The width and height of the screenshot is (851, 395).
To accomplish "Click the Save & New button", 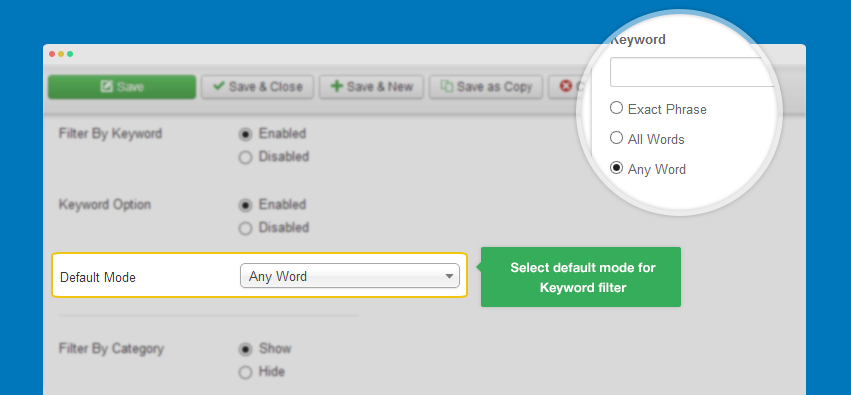I will (x=371, y=87).
